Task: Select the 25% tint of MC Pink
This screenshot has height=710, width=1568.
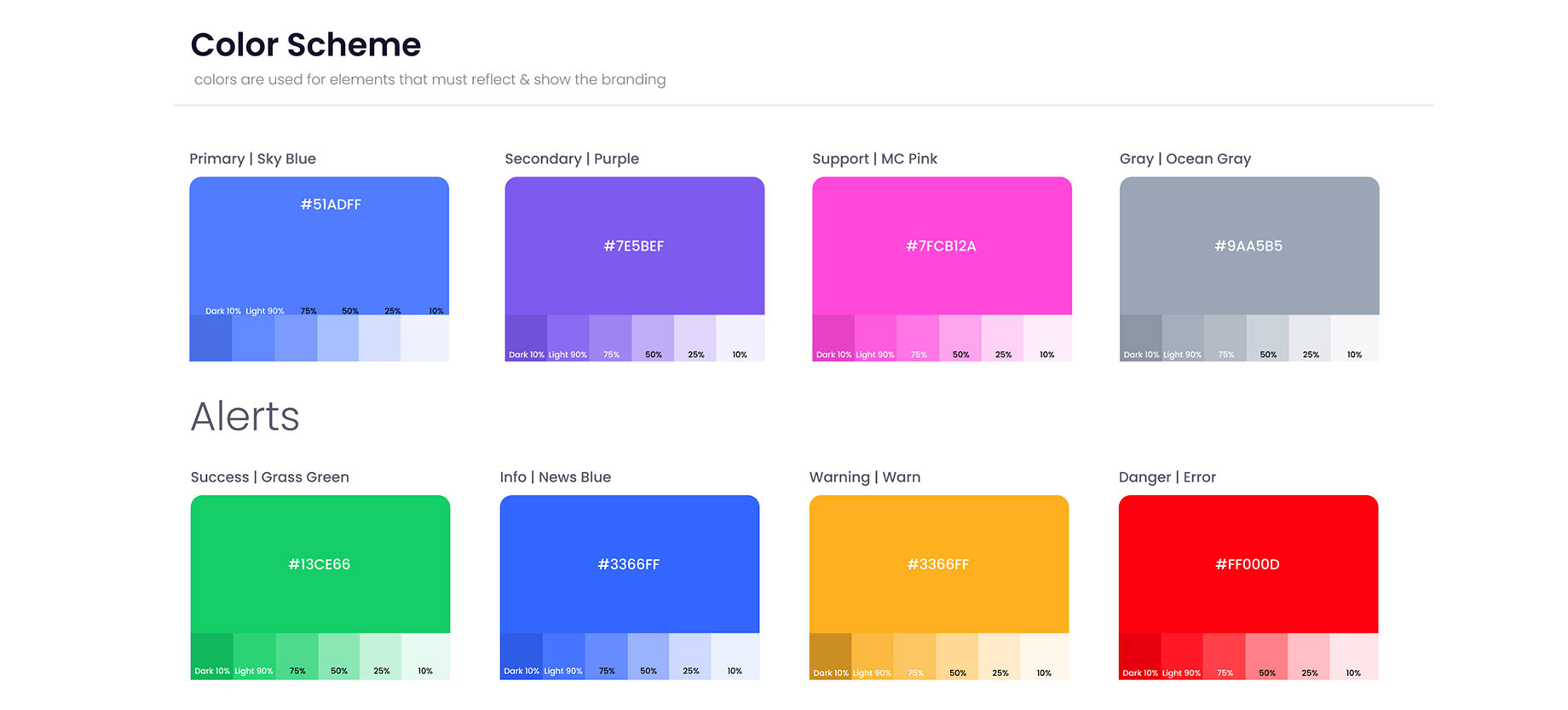Action: point(1002,338)
